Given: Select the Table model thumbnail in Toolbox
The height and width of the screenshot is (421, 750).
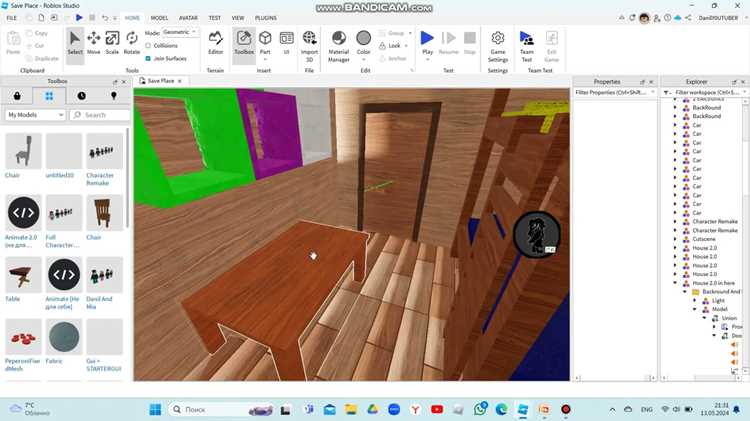Looking at the screenshot, I should 23,274.
